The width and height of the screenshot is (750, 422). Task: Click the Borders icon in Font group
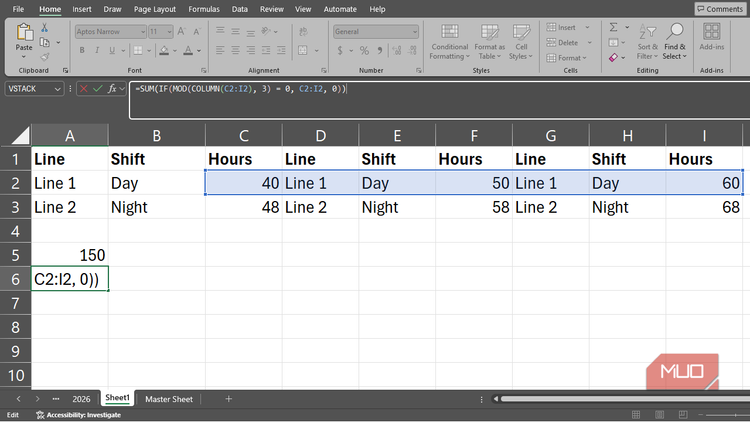(x=138, y=50)
